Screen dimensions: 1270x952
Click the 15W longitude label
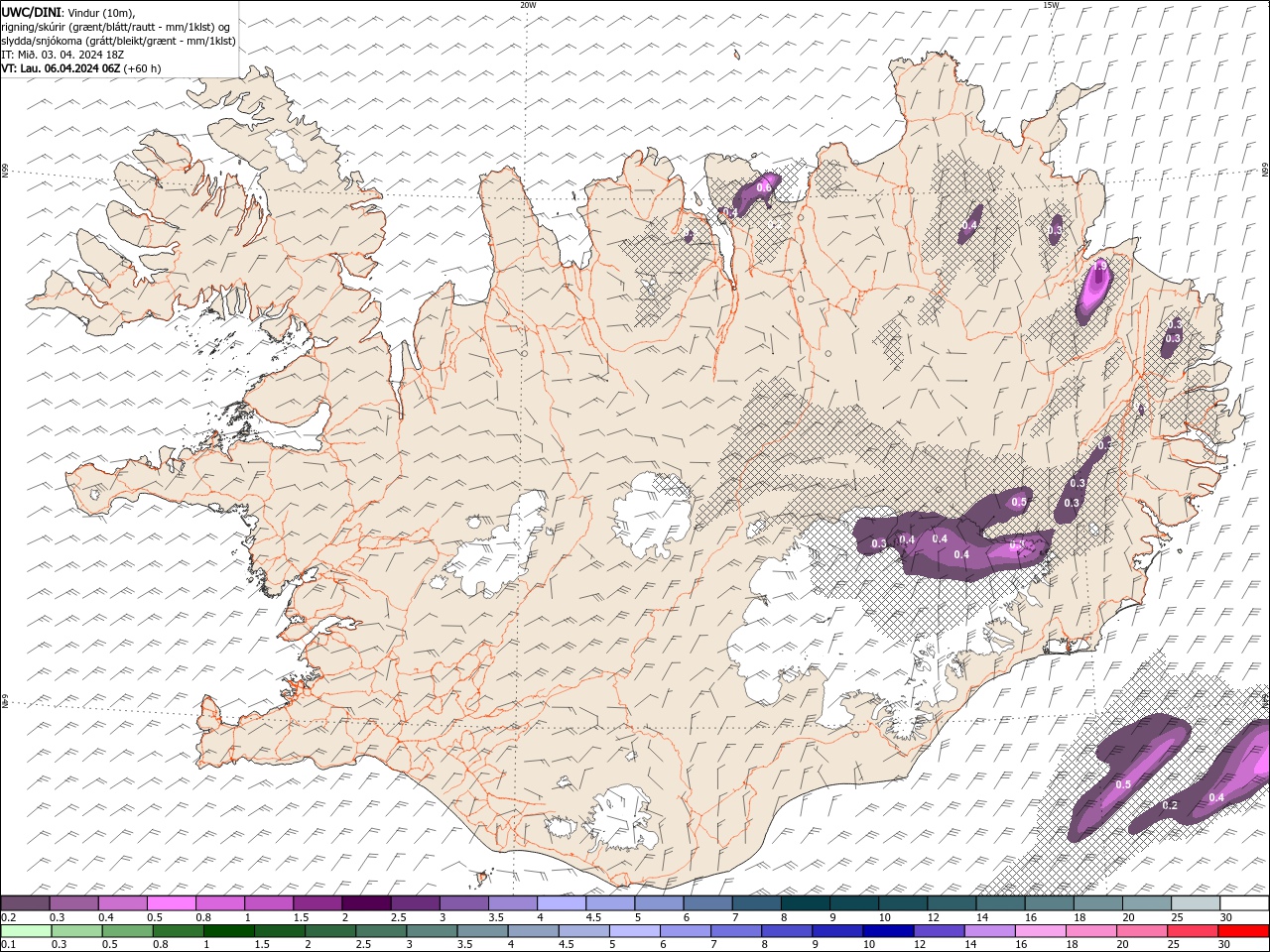1051,5
